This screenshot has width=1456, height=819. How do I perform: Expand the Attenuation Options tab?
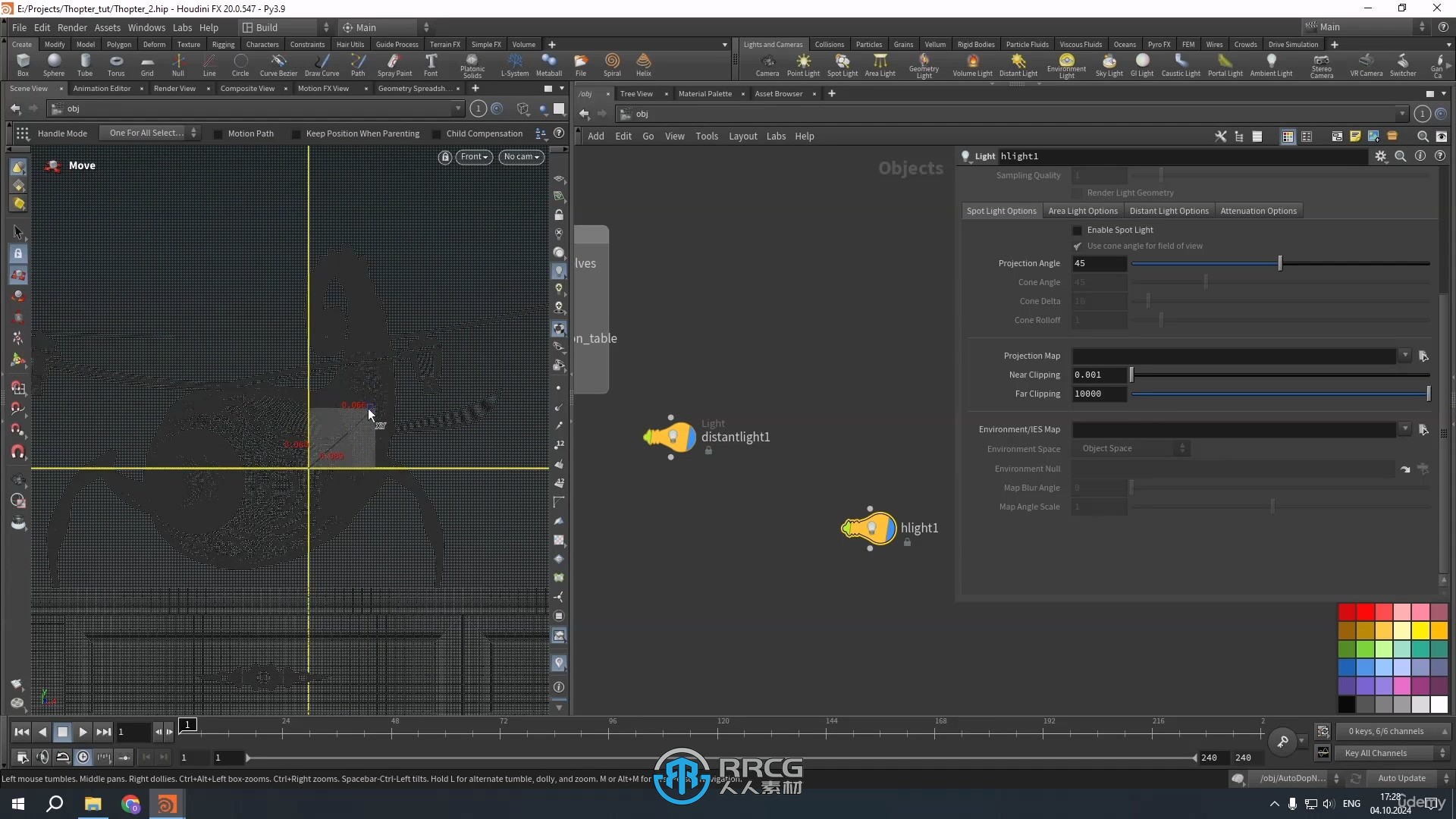[1257, 210]
